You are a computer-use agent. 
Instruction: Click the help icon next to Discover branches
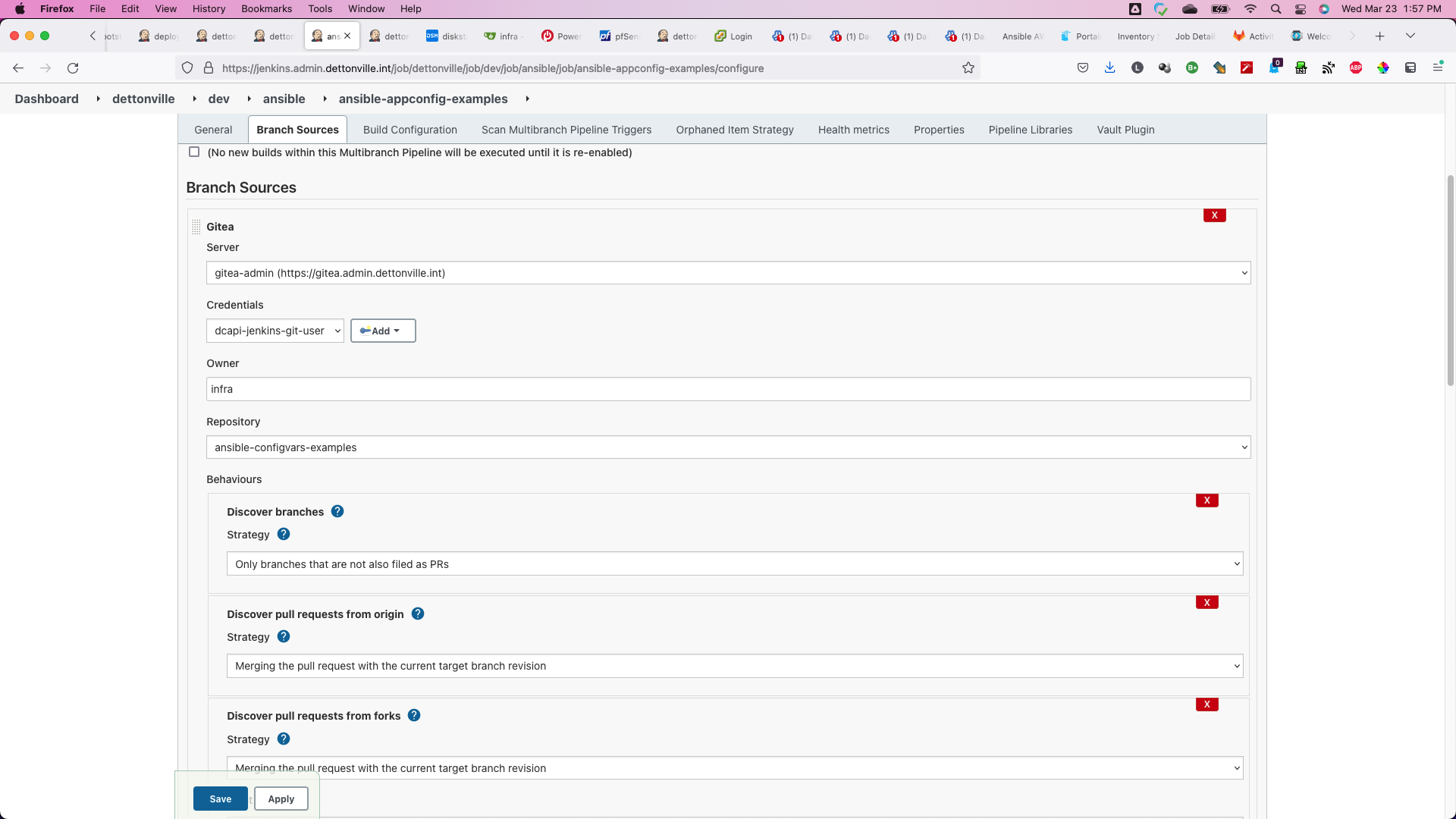click(337, 512)
